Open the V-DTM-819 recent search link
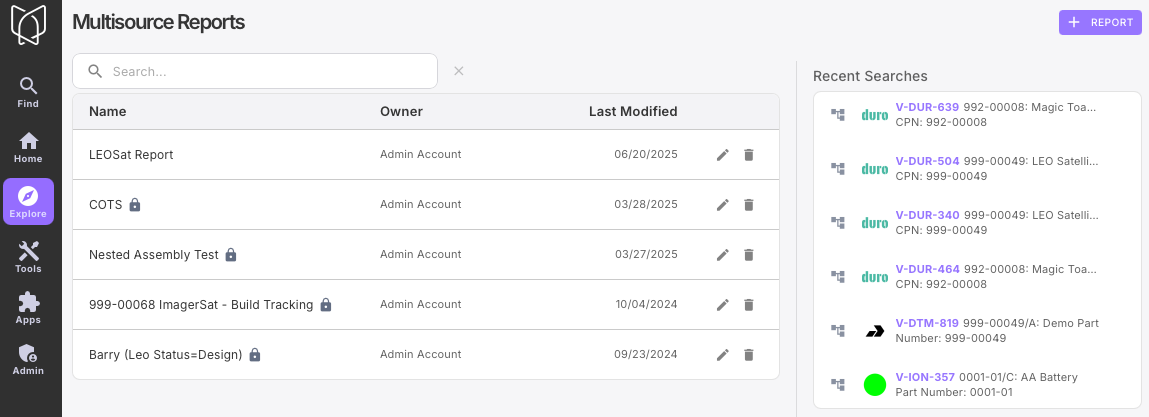1149x417 pixels. [x=927, y=323]
